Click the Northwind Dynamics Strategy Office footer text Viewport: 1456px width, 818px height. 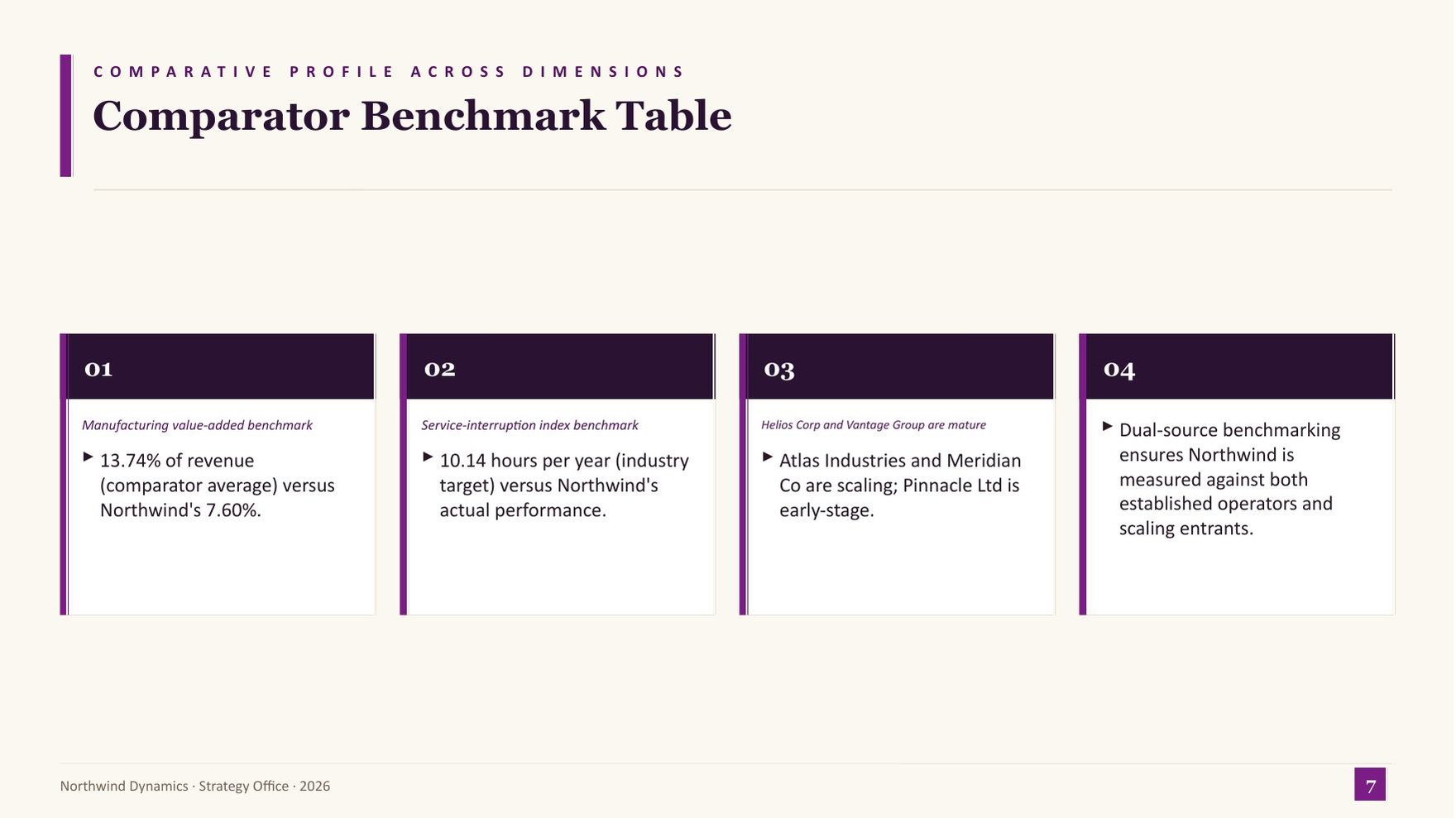pyautogui.click(x=195, y=787)
